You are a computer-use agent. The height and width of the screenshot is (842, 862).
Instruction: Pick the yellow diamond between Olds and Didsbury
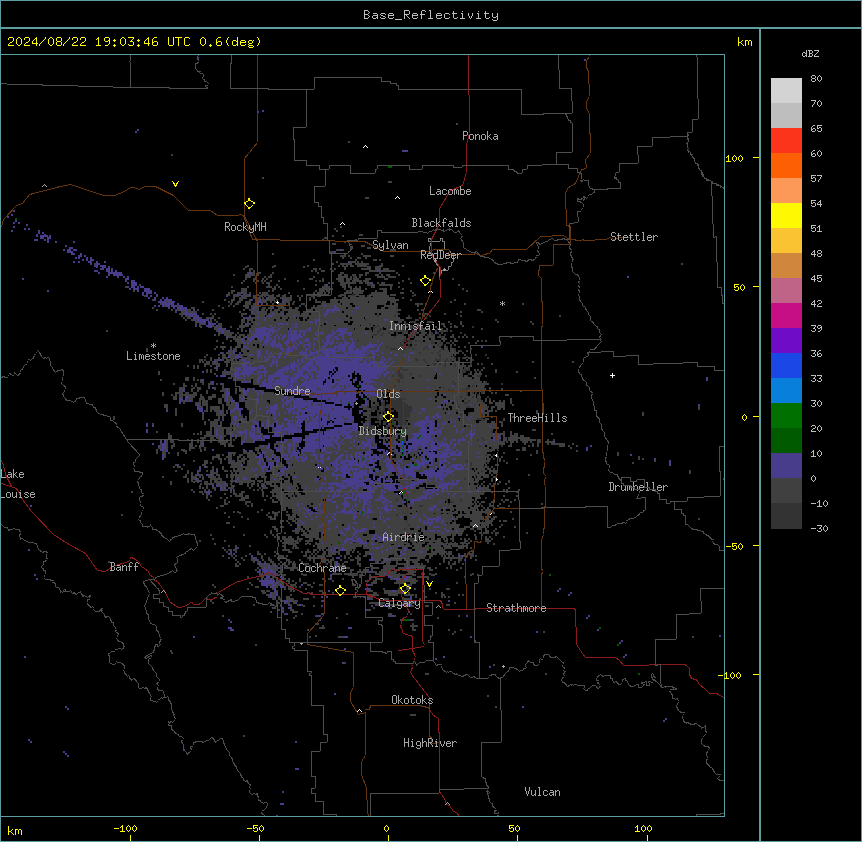click(388, 417)
